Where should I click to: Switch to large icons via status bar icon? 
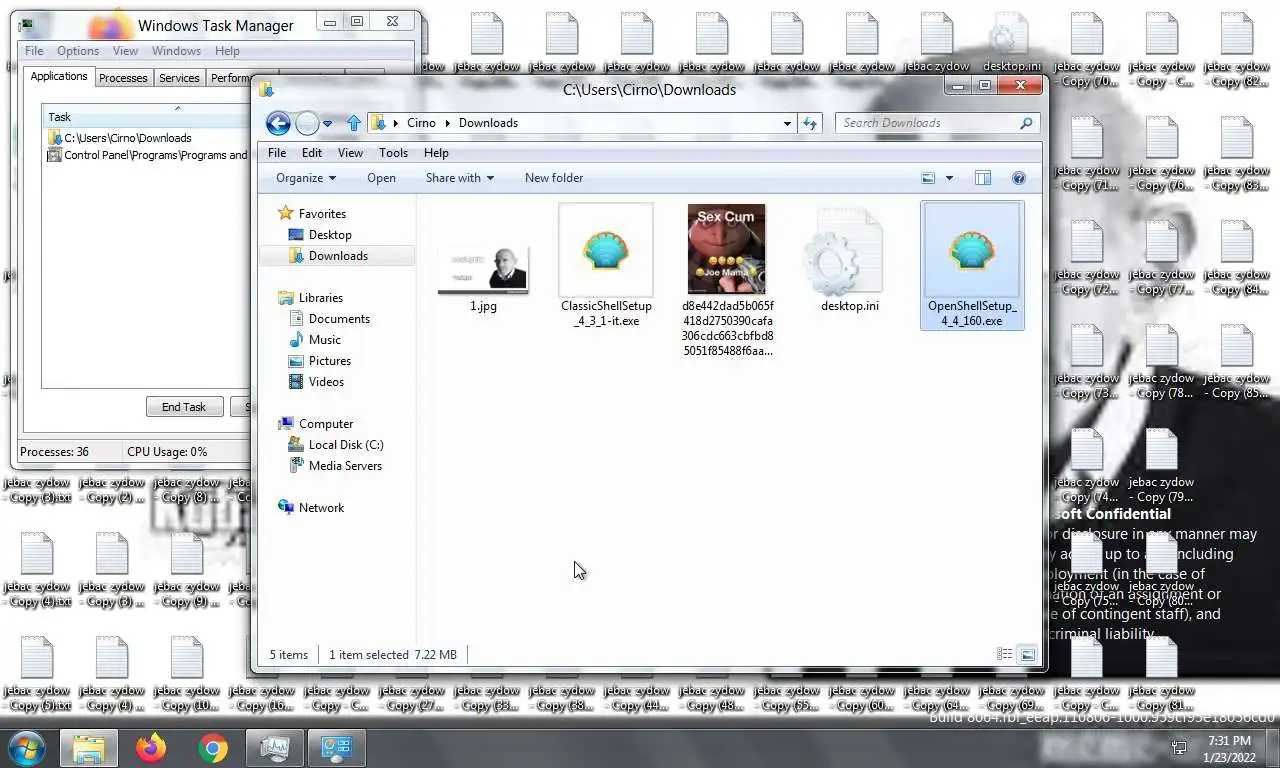(x=1027, y=655)
